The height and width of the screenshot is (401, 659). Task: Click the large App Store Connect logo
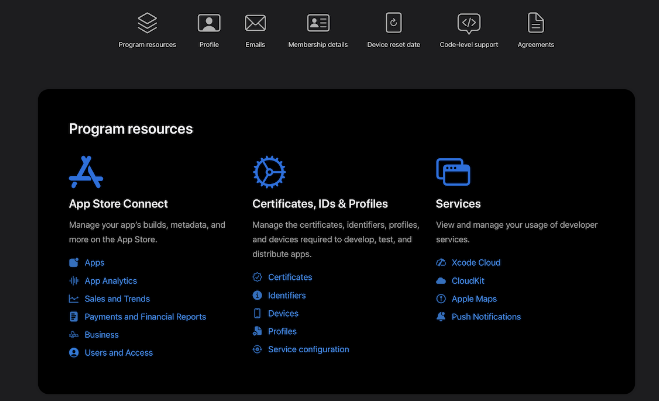coord(86,172)
